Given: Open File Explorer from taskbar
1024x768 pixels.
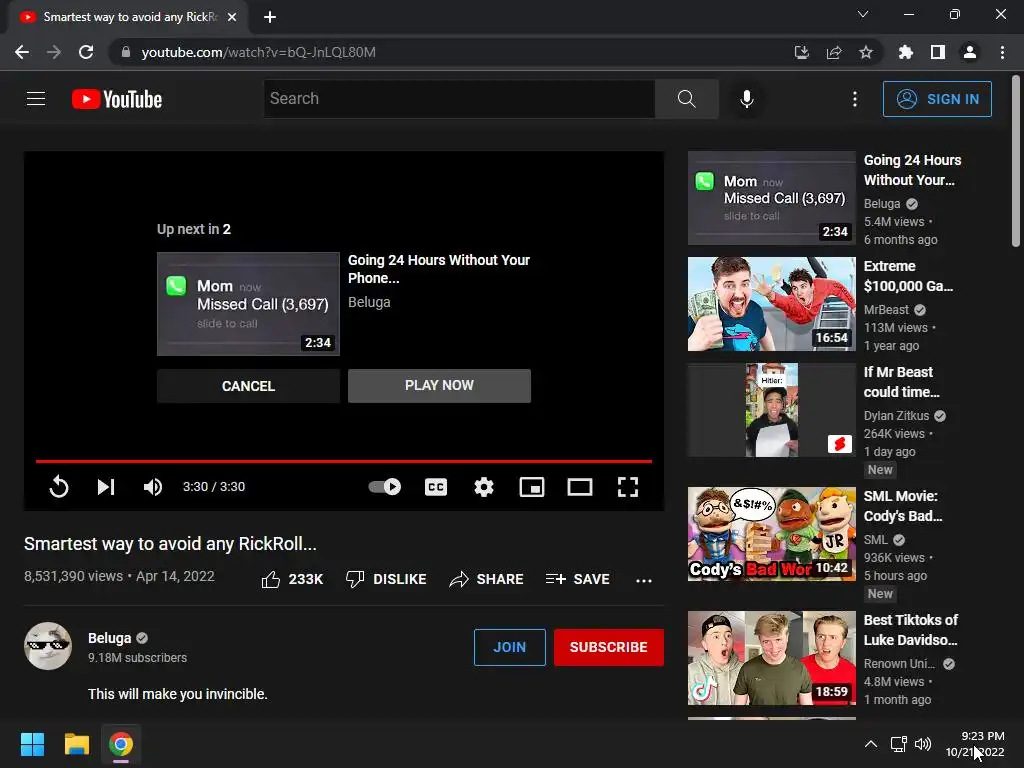Looking at the screenshot, I should pyautogui.click(x=76, y=744).
